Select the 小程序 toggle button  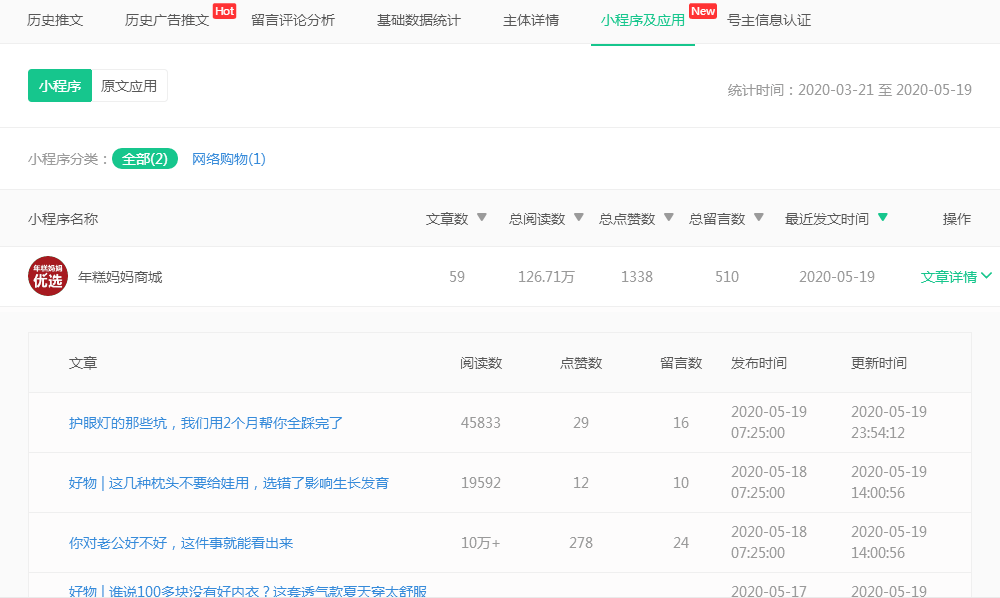point(60,85)
